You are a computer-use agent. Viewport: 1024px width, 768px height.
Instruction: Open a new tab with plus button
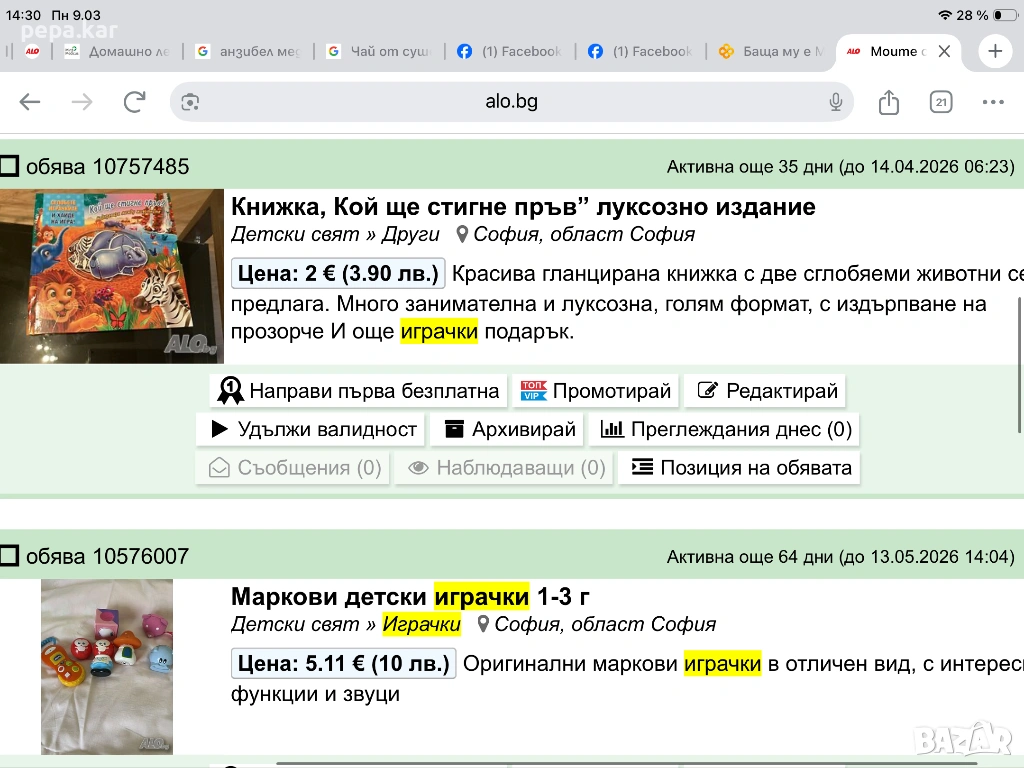pos(994,51)
